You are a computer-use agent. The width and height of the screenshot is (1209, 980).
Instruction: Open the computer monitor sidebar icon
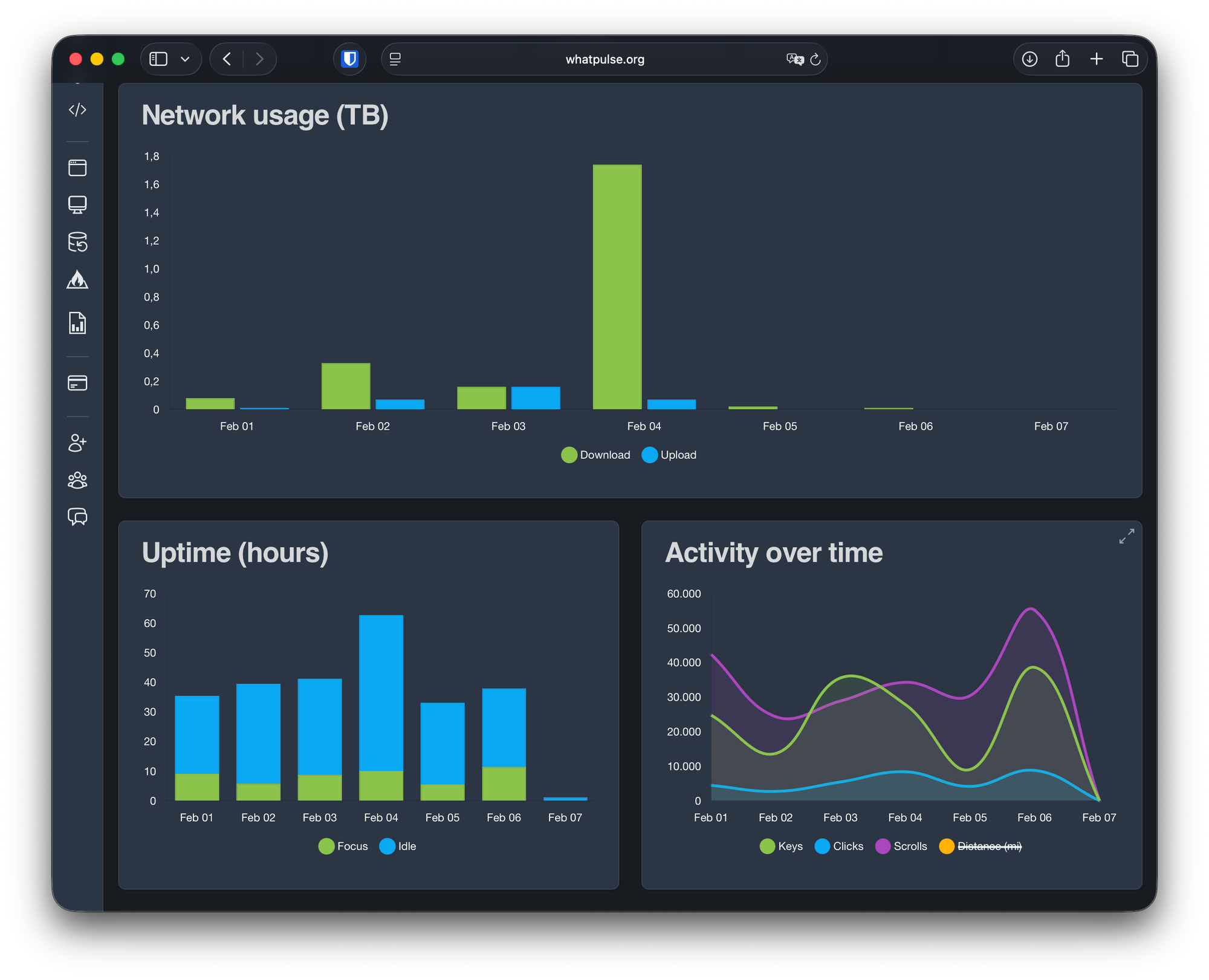[77, 204]
